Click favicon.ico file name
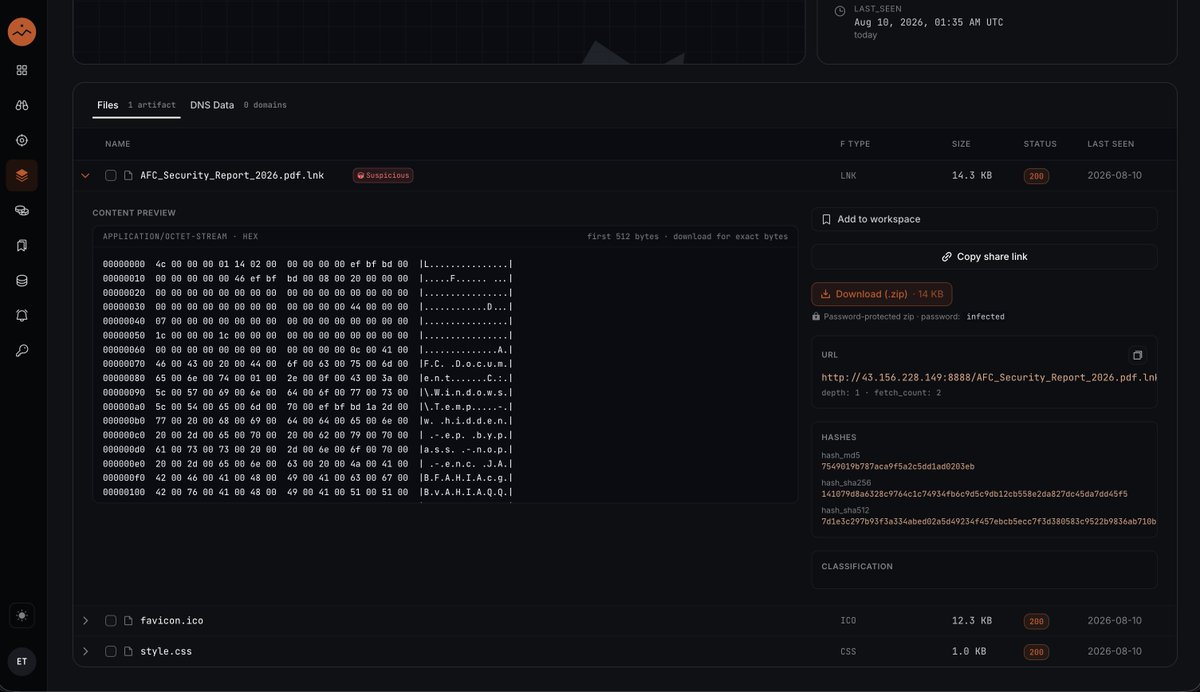This screenshot has width=1200, height=692. [172, 621]
